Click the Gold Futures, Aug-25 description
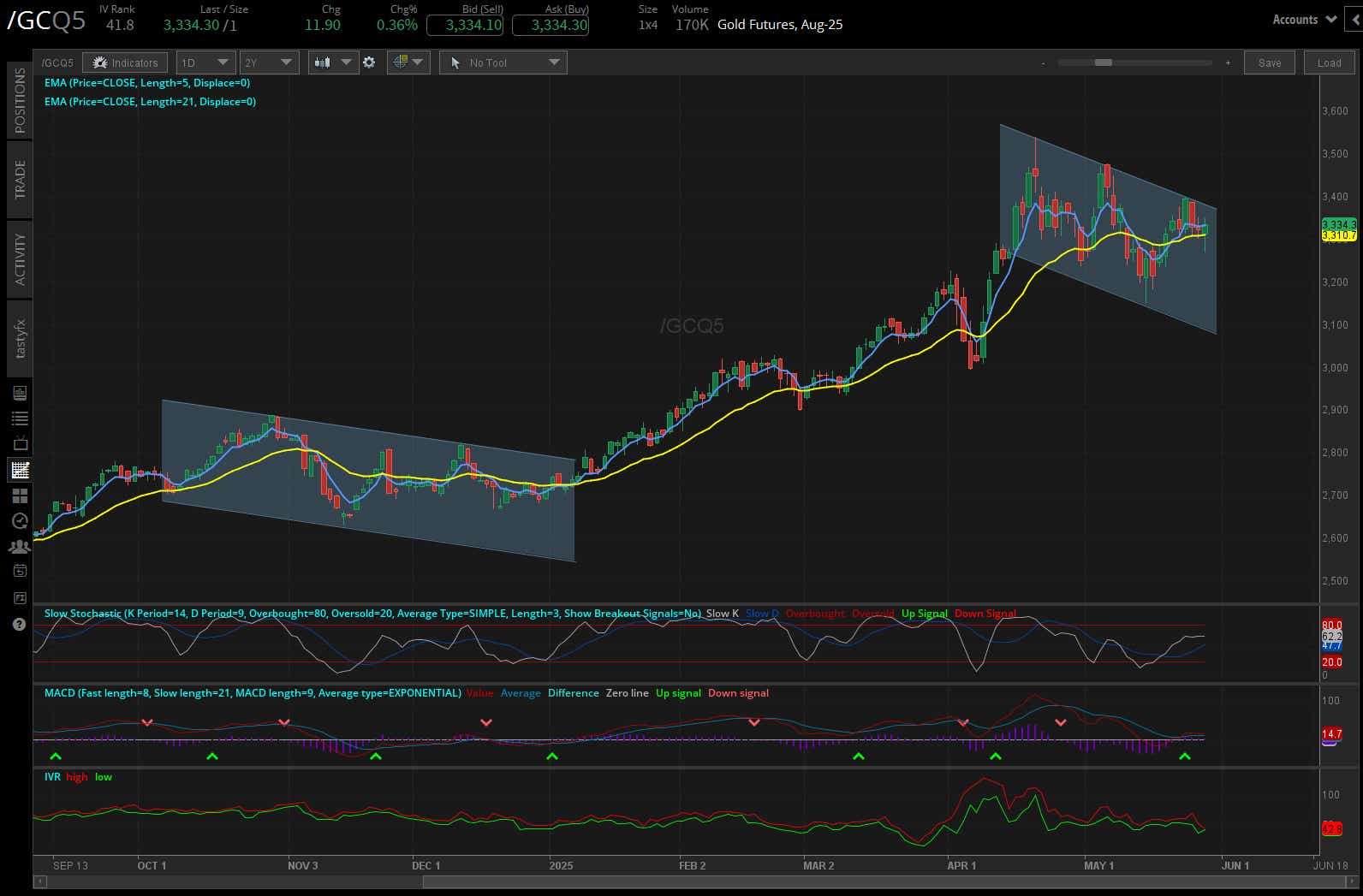1363x896 pixels. point(780,25)
